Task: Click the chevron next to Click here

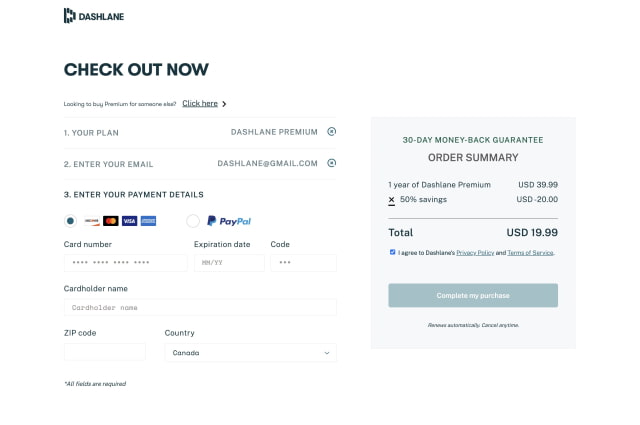Action: (224, 104)
